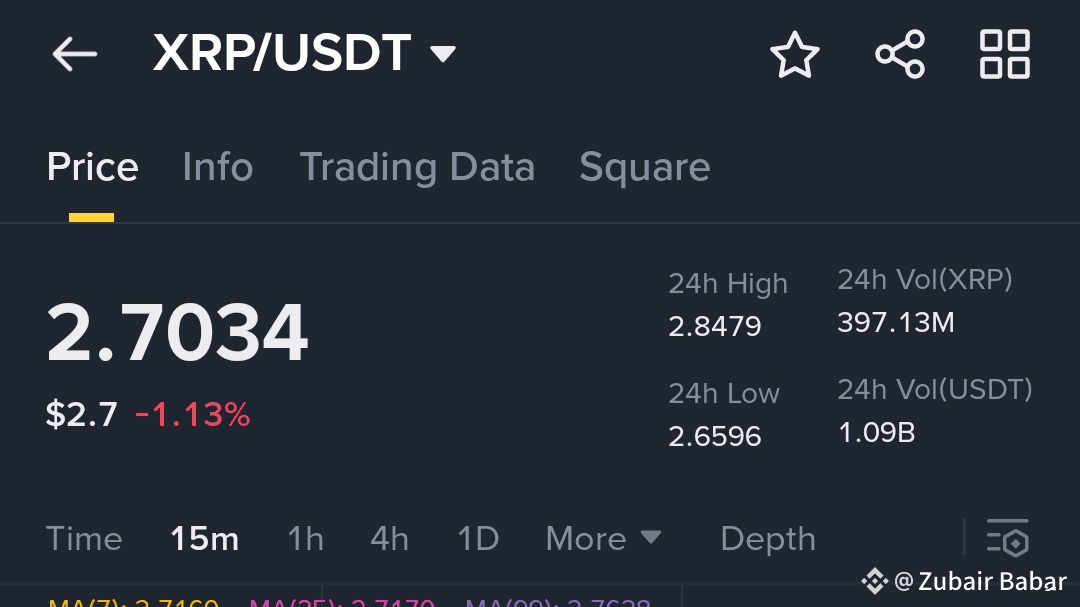
Task: Select the Price tab
Action: pyautogui.click(x=92, y=167)
